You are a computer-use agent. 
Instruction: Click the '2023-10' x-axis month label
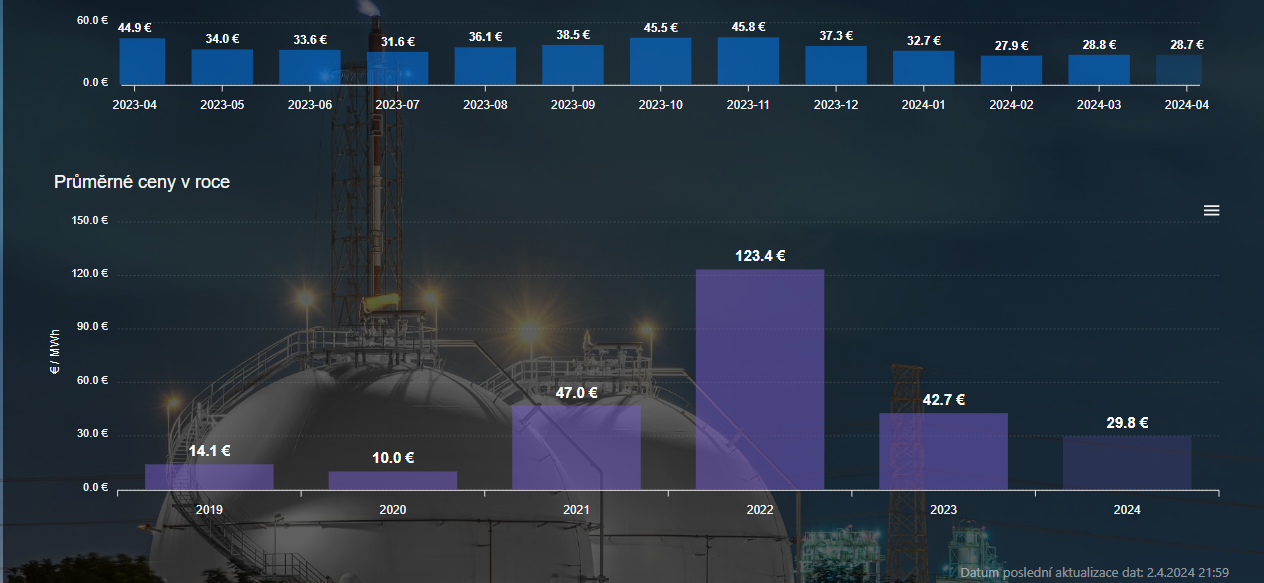pyautogui.click(x=661, y=104)
